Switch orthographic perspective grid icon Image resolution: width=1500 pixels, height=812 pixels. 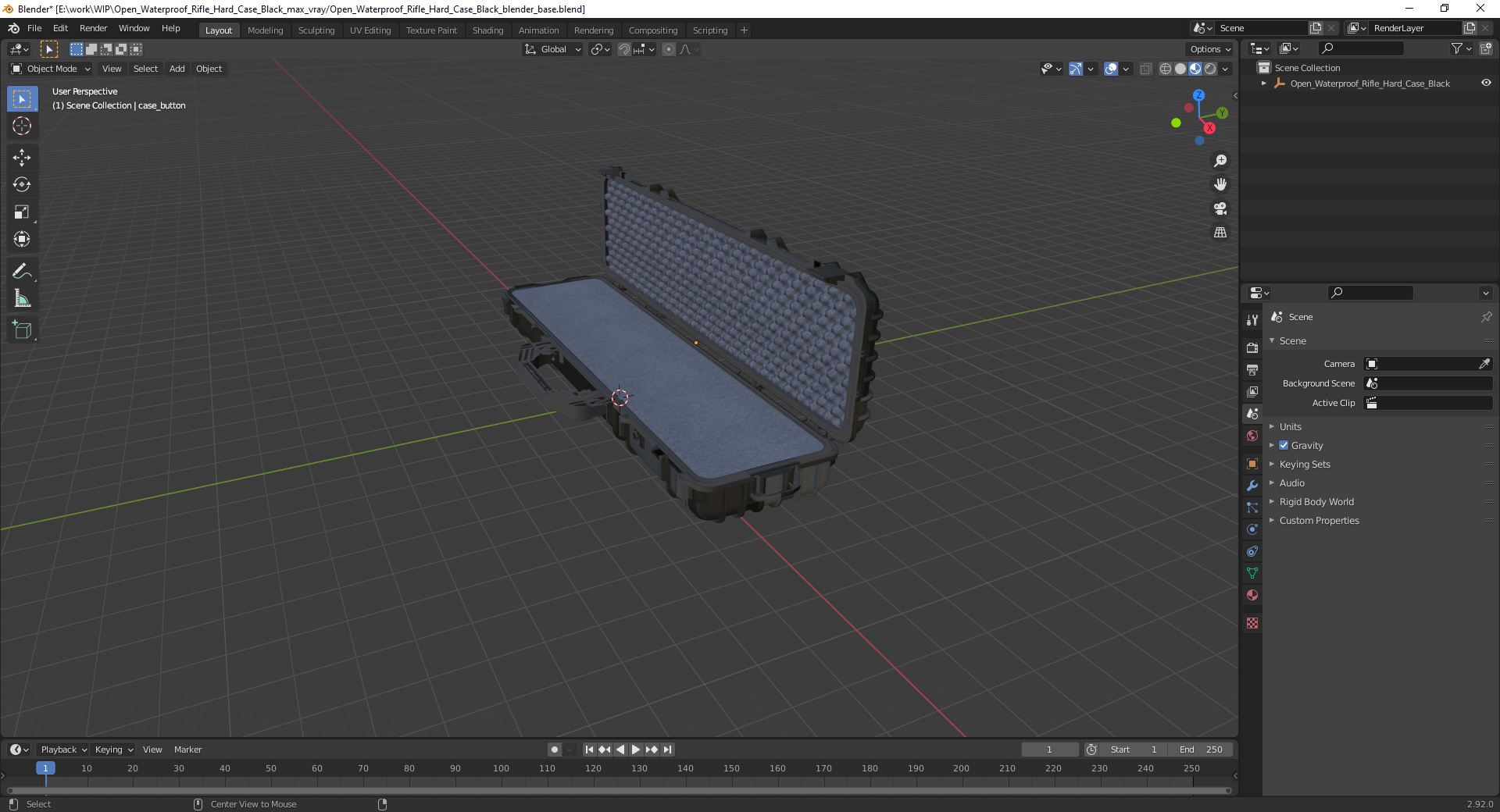click(1220, 233)
